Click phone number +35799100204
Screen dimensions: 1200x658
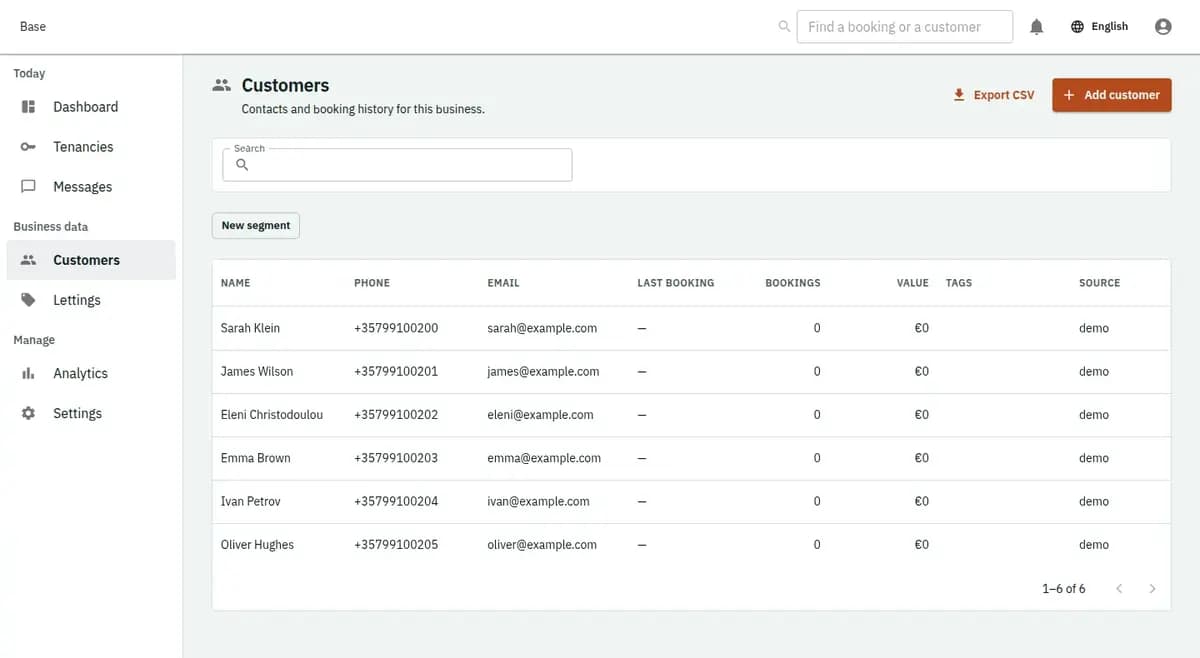(x=396, y=501)
